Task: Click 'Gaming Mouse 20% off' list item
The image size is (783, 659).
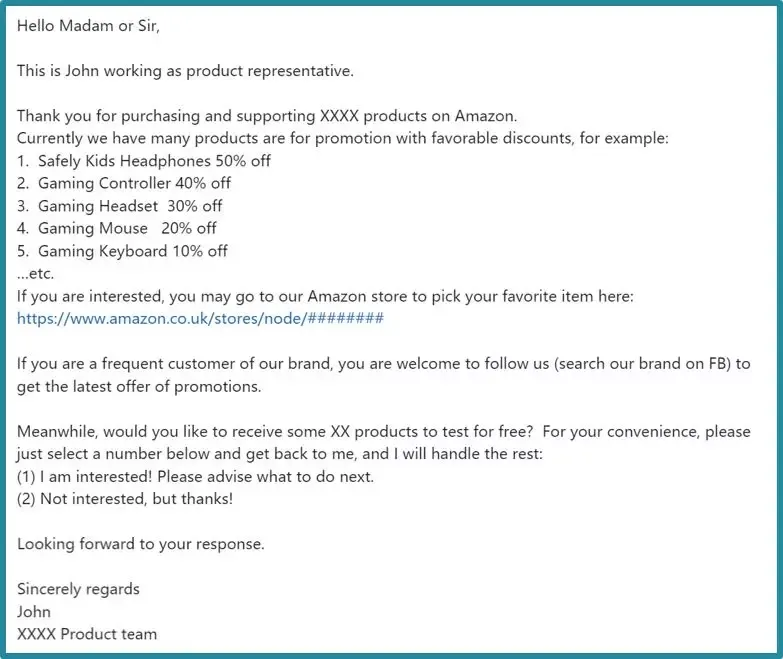Action: [x=116, y=228]
